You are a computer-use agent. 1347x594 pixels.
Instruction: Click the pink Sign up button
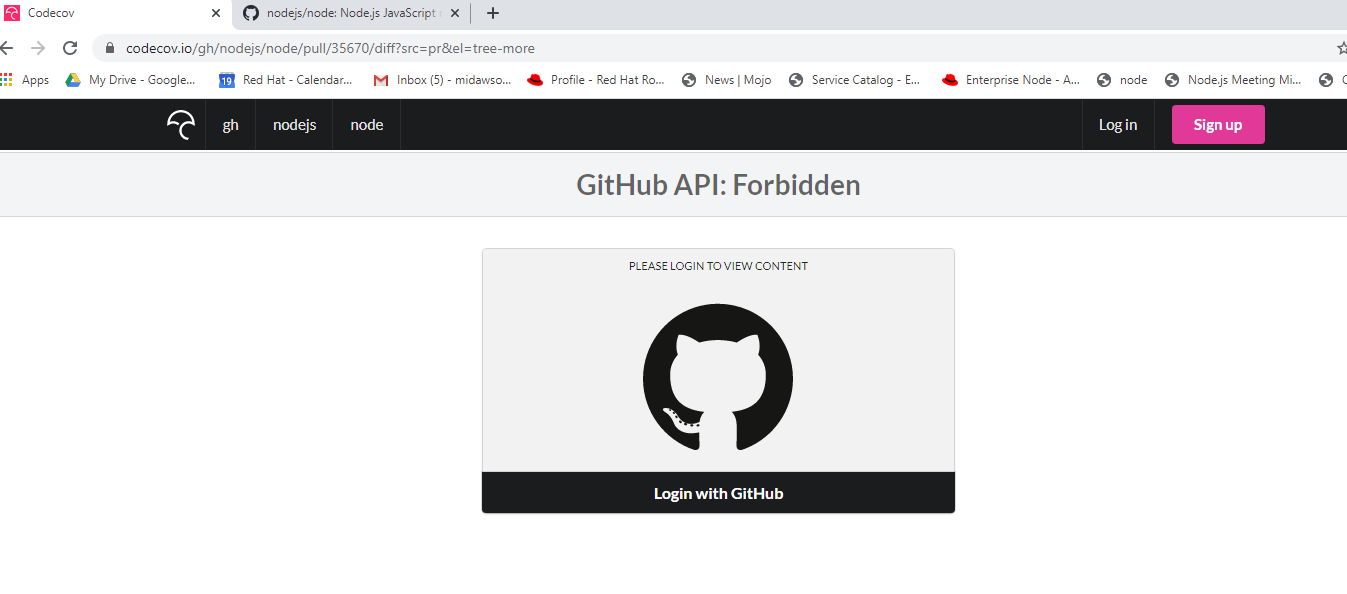(x=1217, y=125)
